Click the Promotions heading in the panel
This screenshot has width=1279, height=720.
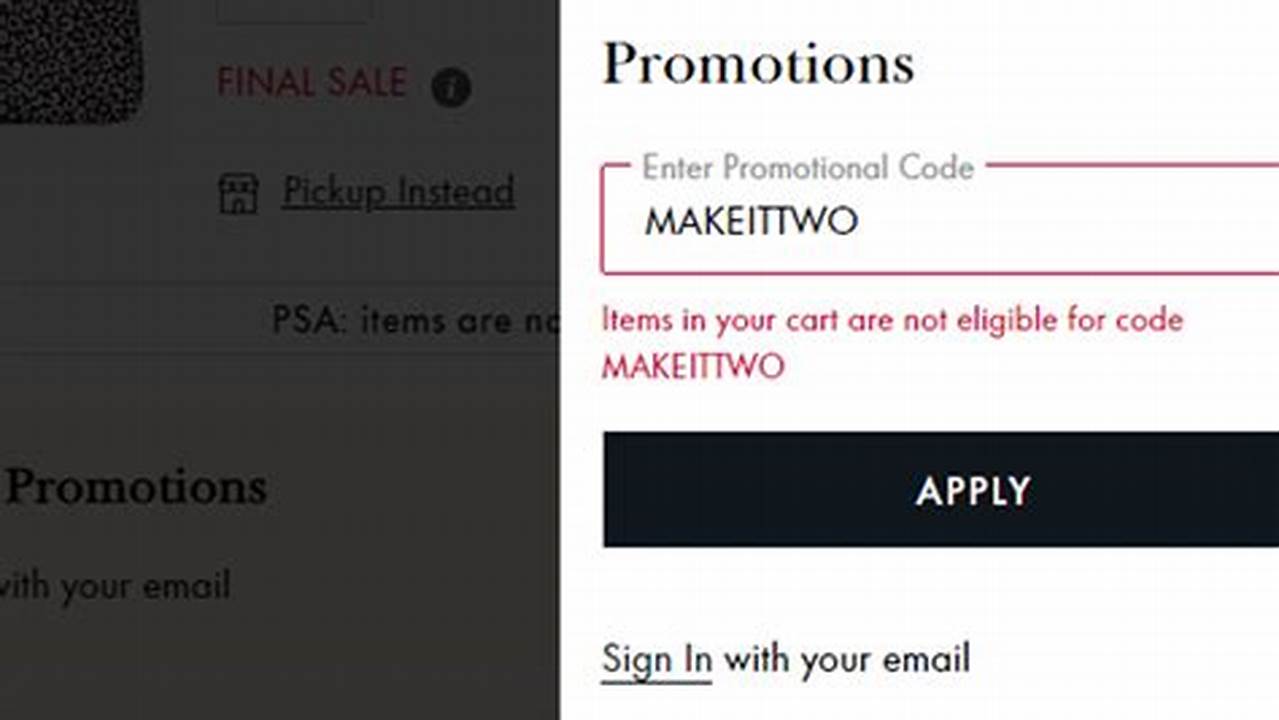(x=758, y=64)
